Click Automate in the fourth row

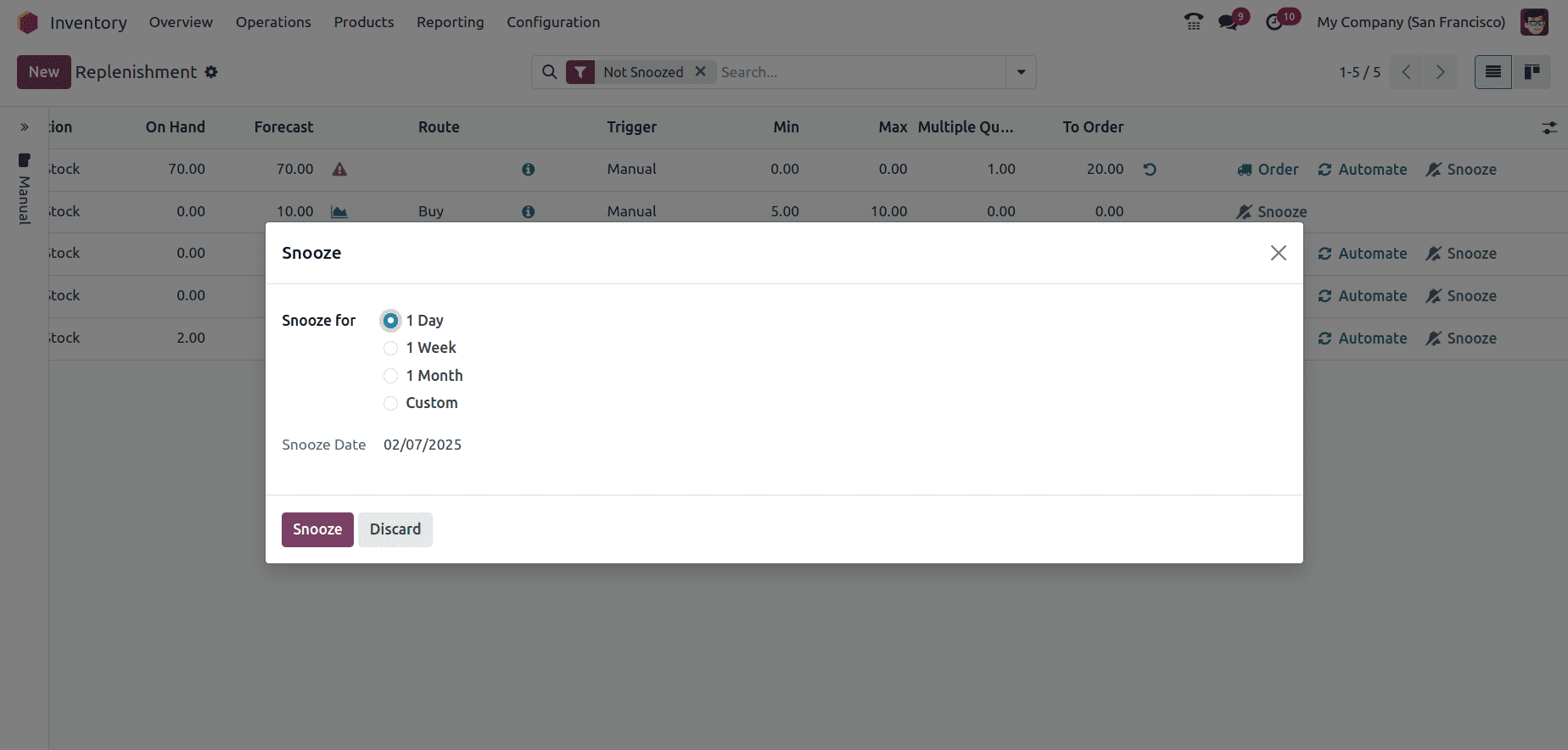coord(1363,296)
